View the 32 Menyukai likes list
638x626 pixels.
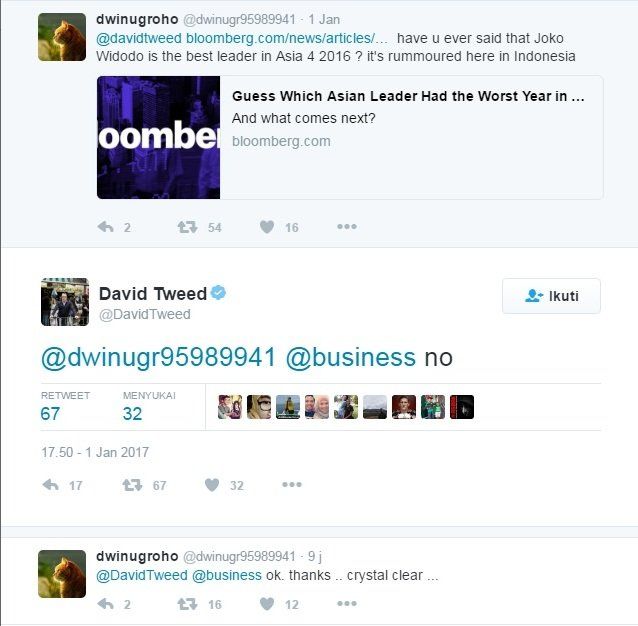[x=149, y=407]
